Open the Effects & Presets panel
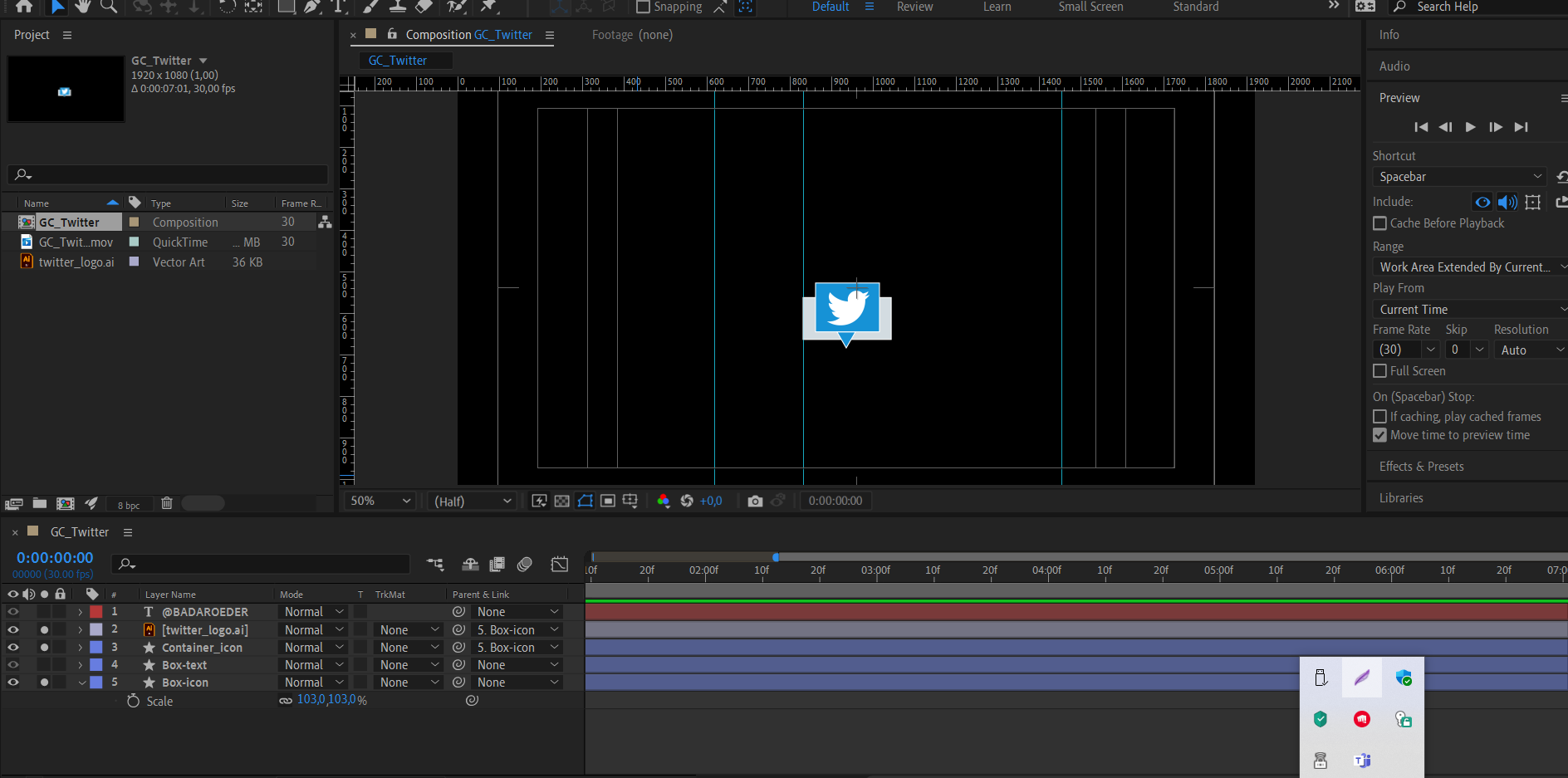This screenshot has height=778, width=1568. click(x=1421, y=467)
